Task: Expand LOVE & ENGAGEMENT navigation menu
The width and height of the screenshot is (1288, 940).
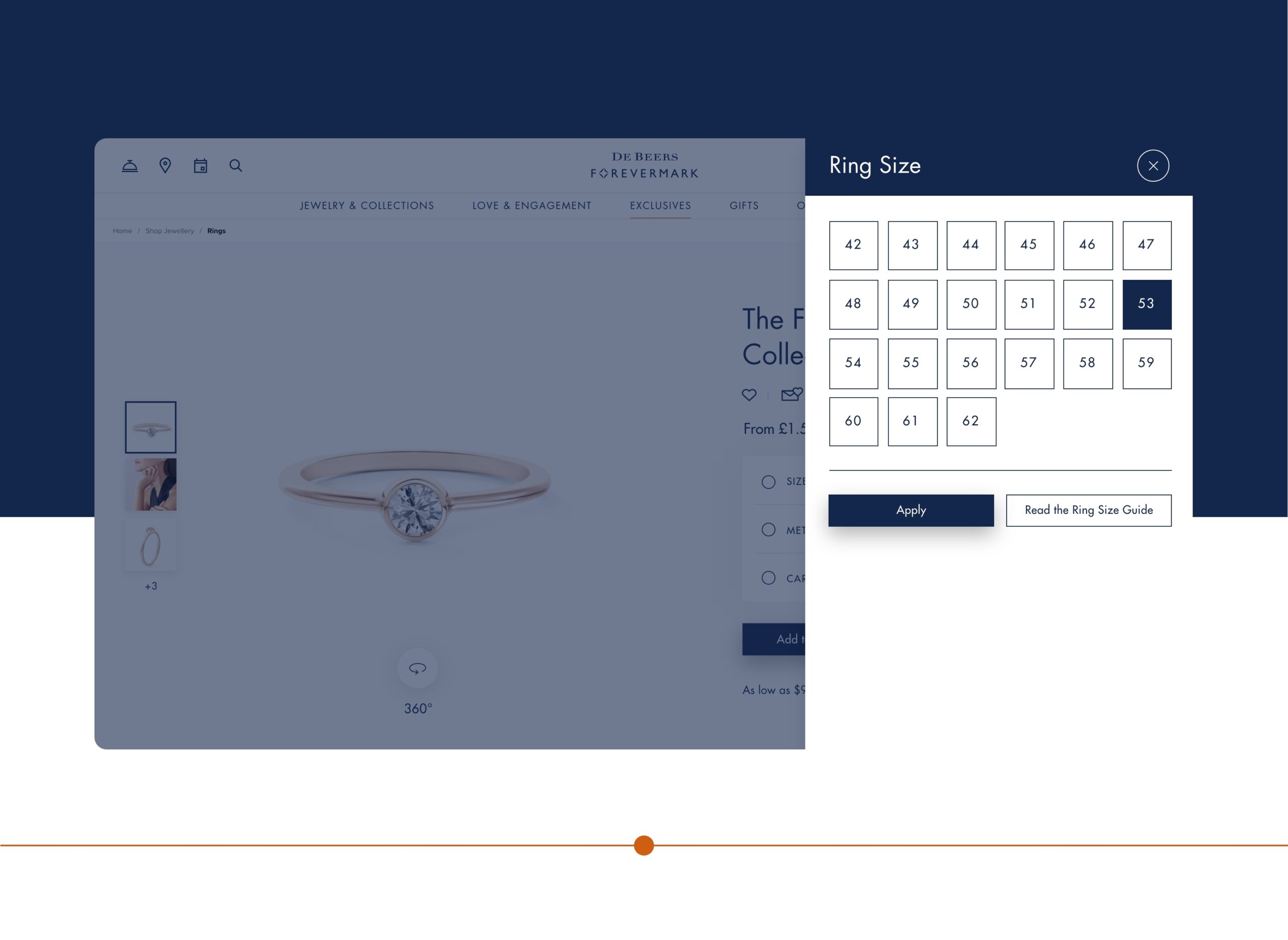Action: tap(532, 204)
